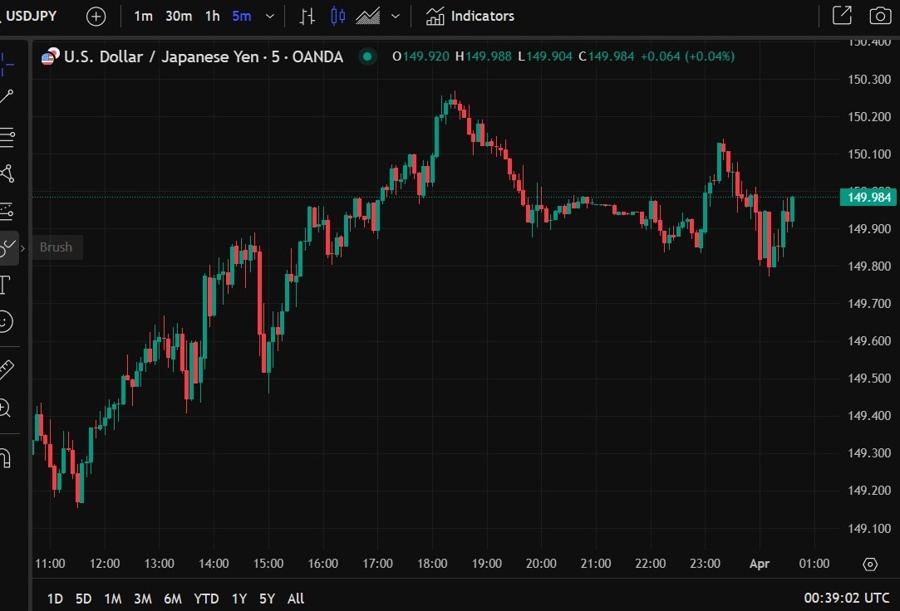Set range to 5D

(x=84, y=599)
